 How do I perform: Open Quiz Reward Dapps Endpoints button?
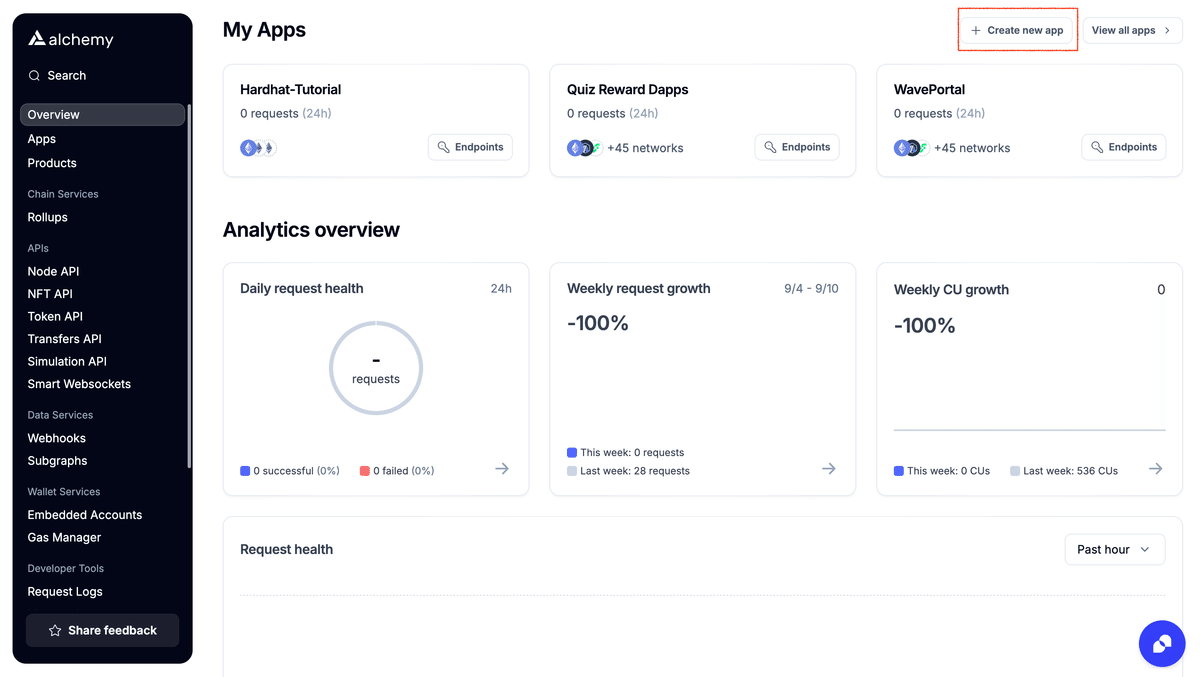(797, 147)
